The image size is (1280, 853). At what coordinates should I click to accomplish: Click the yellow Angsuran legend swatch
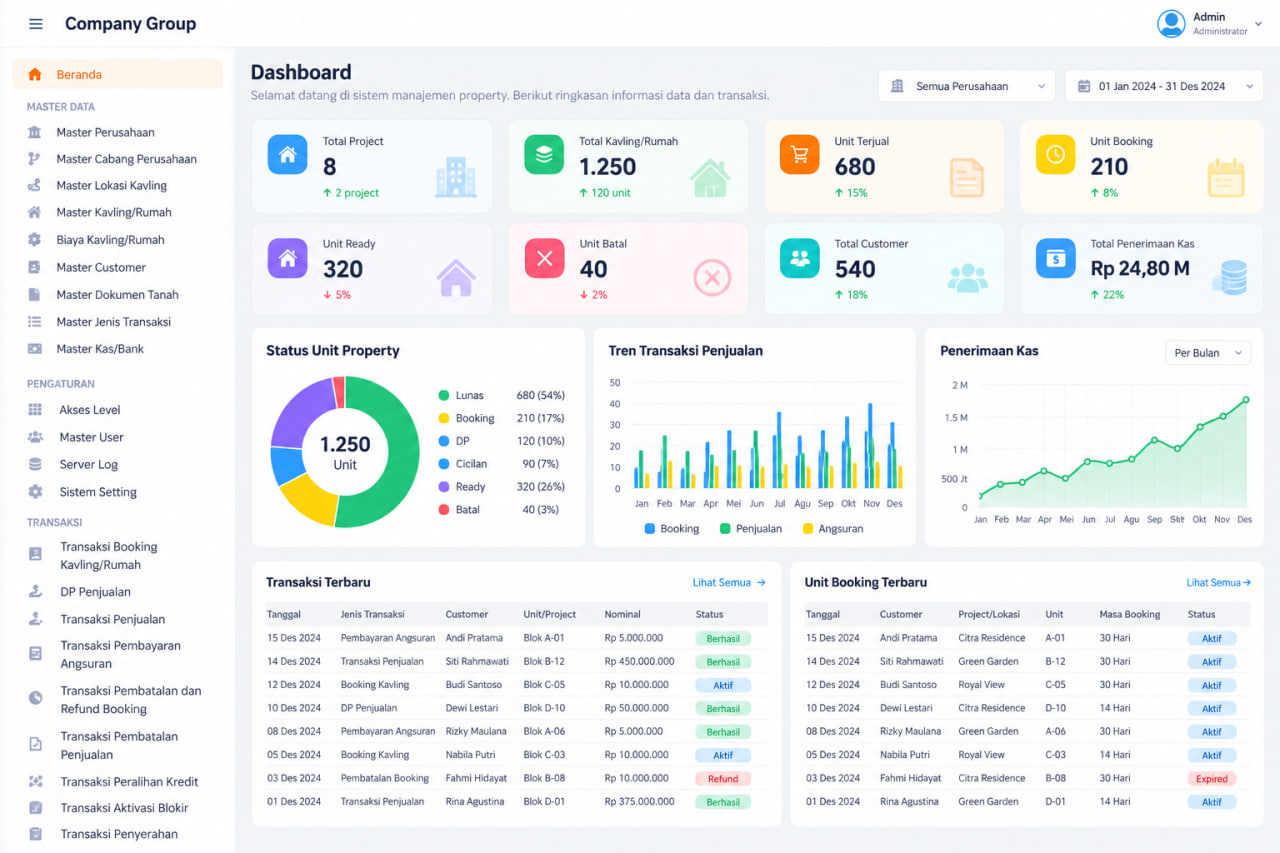tap(808, 528)
